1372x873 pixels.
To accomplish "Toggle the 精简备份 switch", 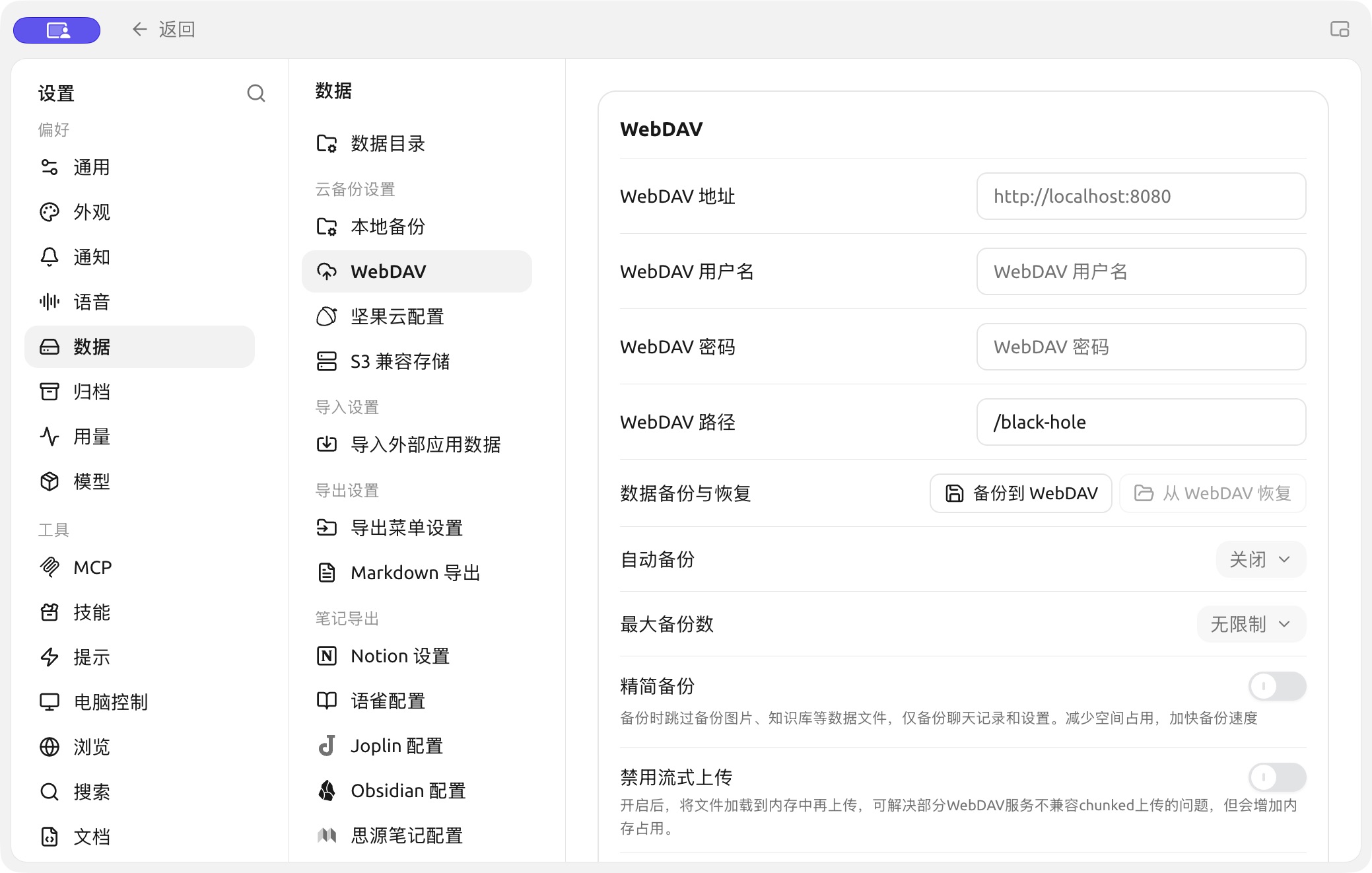I will point(1277,686).
